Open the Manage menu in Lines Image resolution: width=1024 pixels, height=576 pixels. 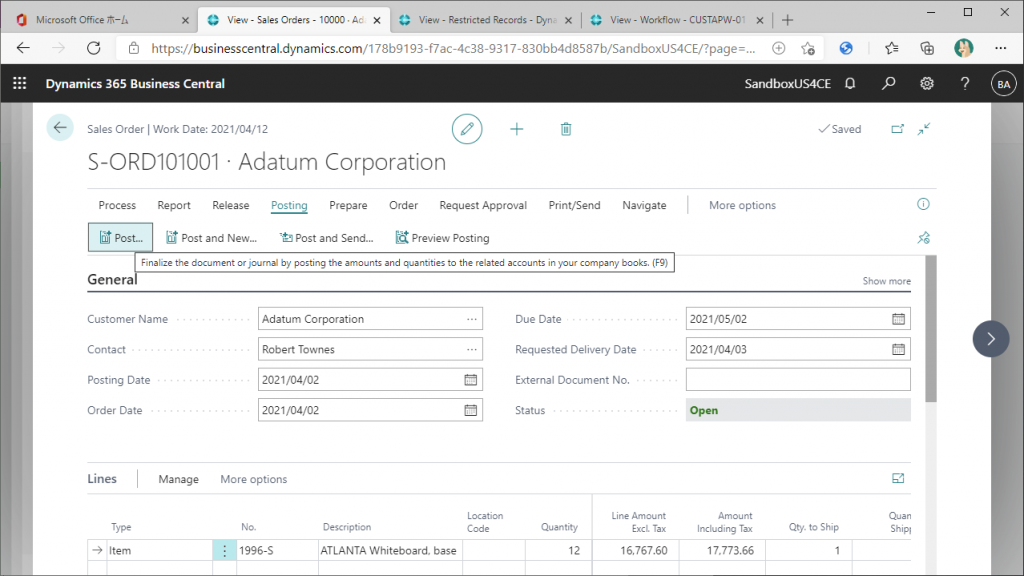tap(178, 479)
